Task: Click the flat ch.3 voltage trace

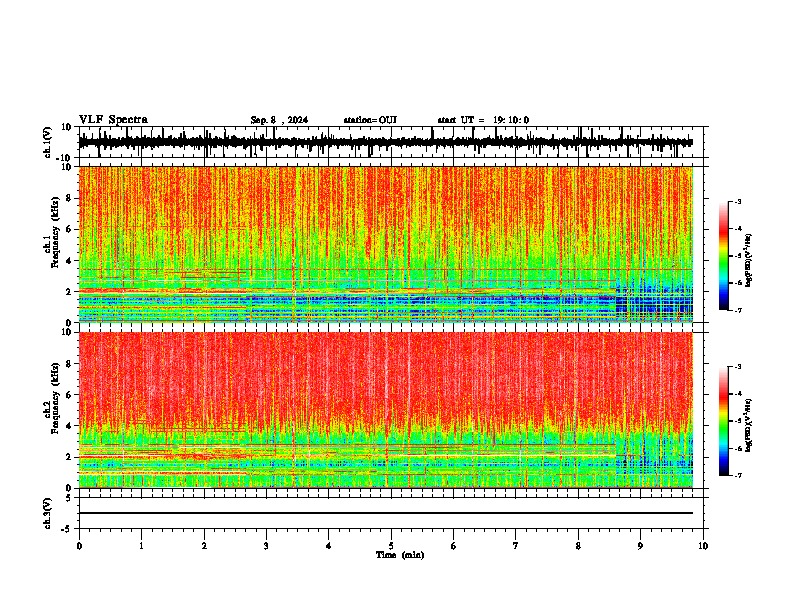Action: pos(386,513)
